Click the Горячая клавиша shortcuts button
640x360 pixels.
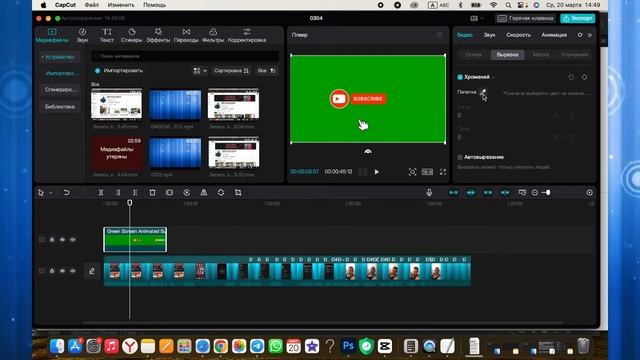526,18
